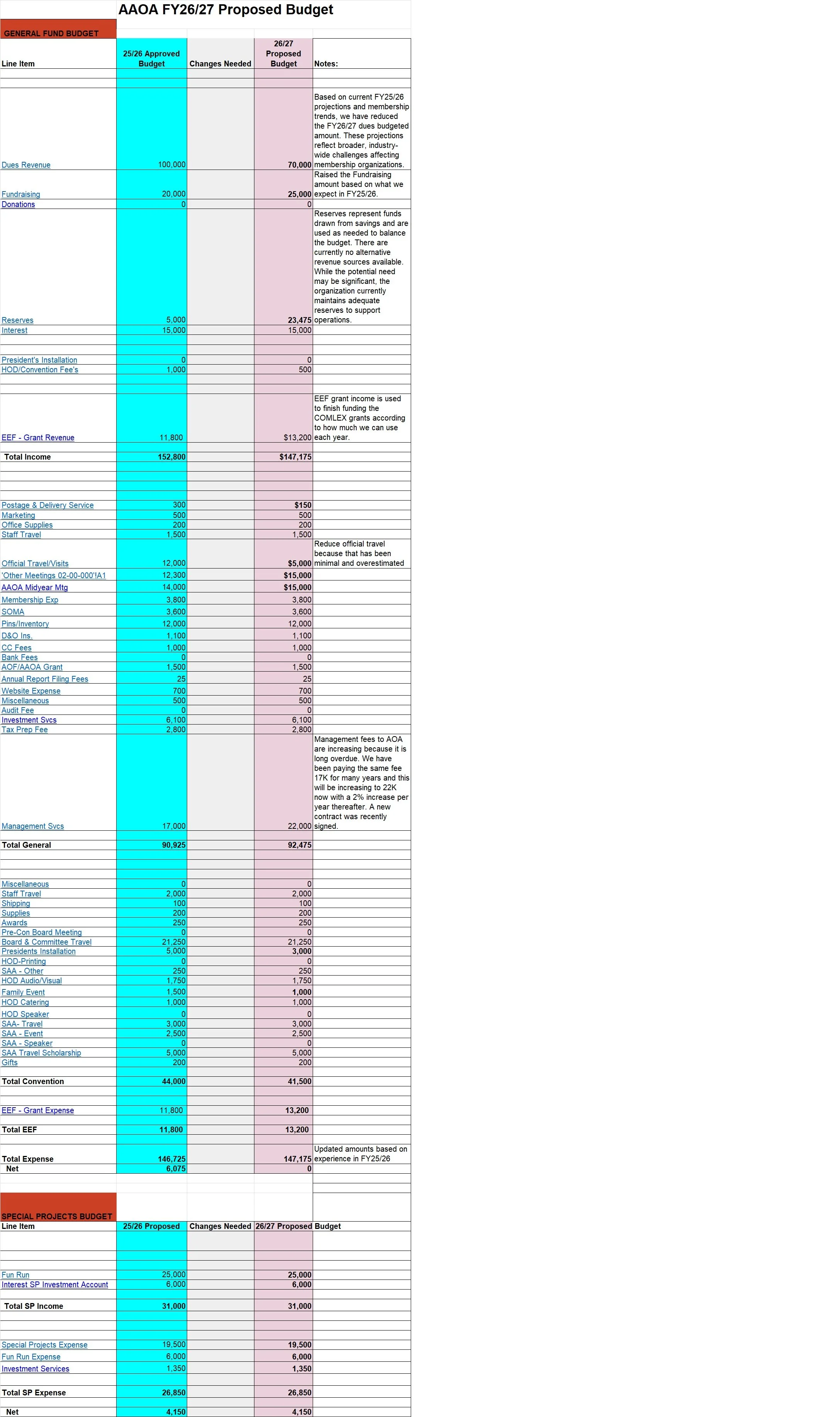Follow the EEF - Grant Revenue link
The image size is (840, 1417).
38,438
